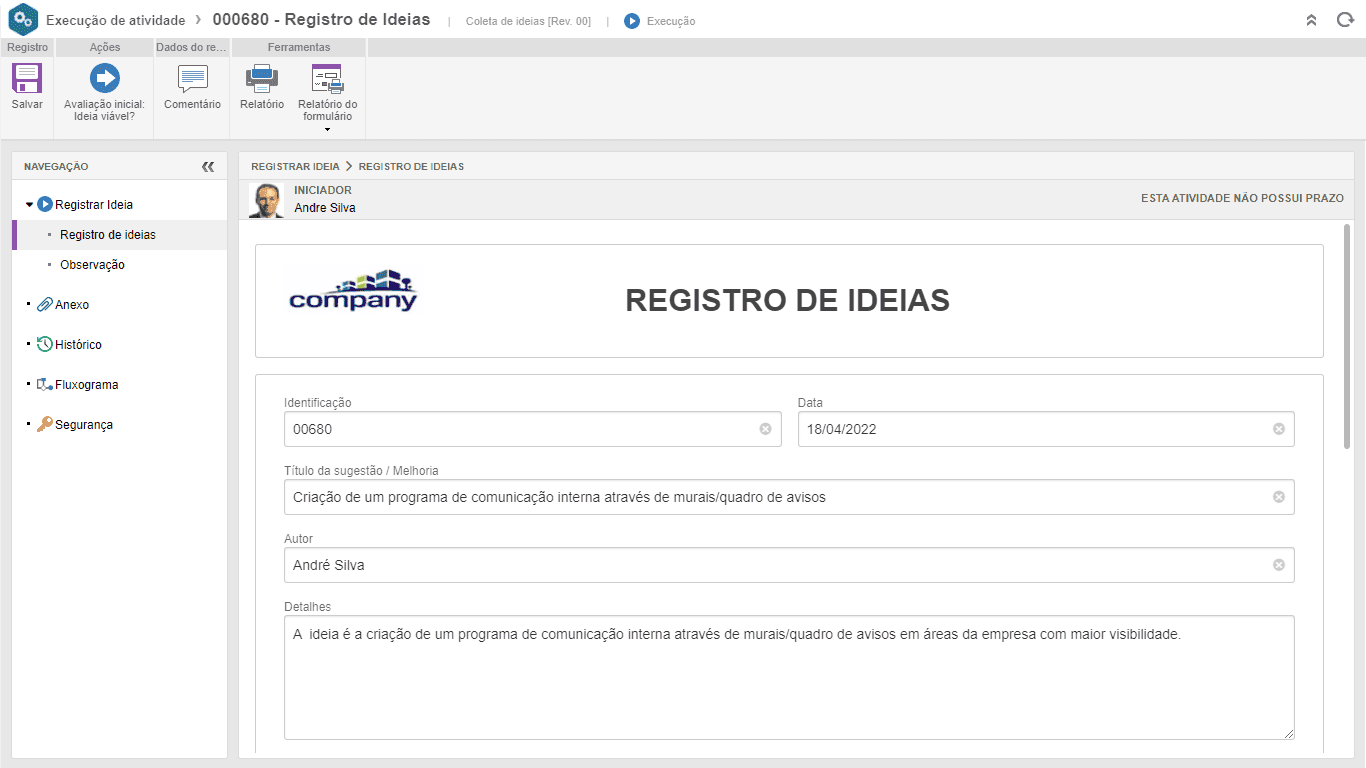Click the Relatório printer icon

click(262, 78)
